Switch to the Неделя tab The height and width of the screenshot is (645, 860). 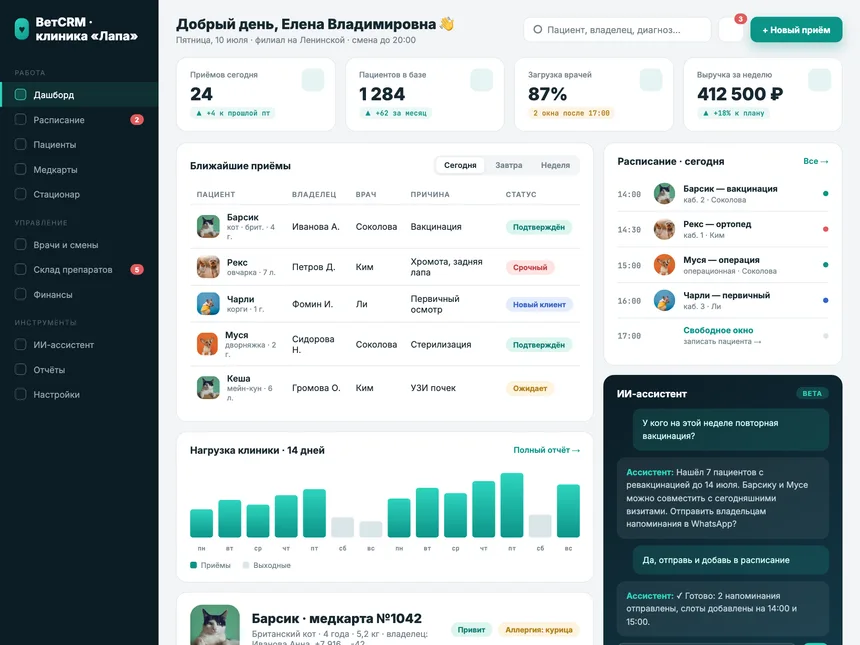tap(556, 165)
